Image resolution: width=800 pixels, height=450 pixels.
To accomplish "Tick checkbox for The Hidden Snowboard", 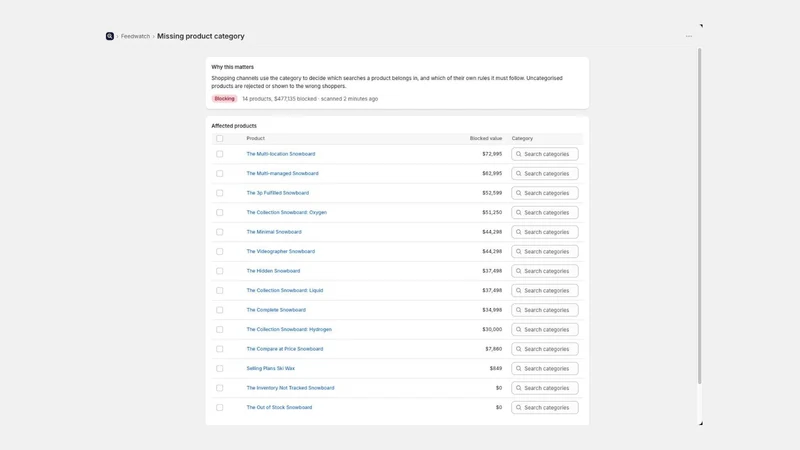I will tap(219, 271).
